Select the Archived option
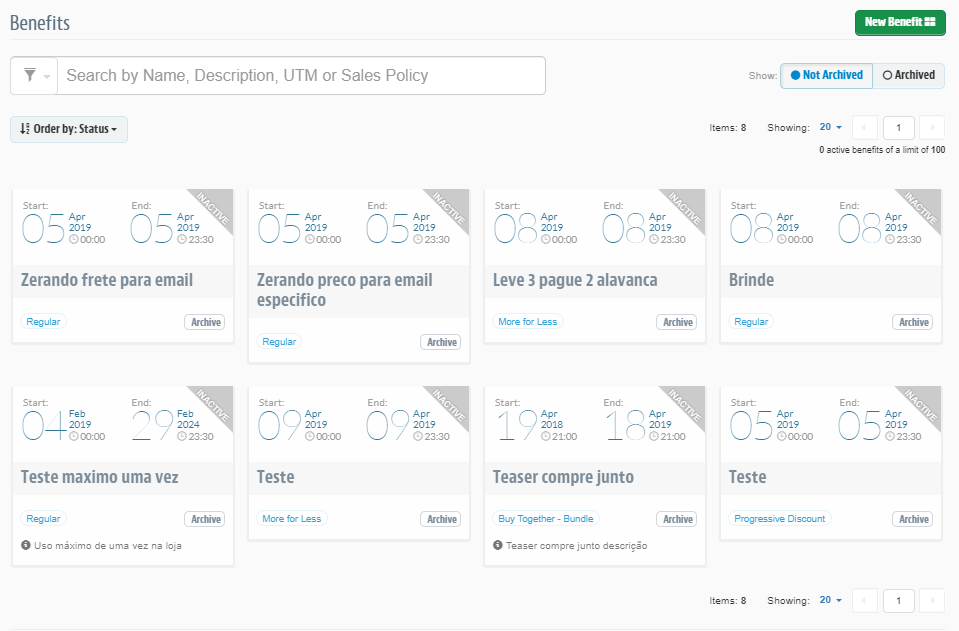This screenshot has width=959, height=631. [x=907, y=75]
